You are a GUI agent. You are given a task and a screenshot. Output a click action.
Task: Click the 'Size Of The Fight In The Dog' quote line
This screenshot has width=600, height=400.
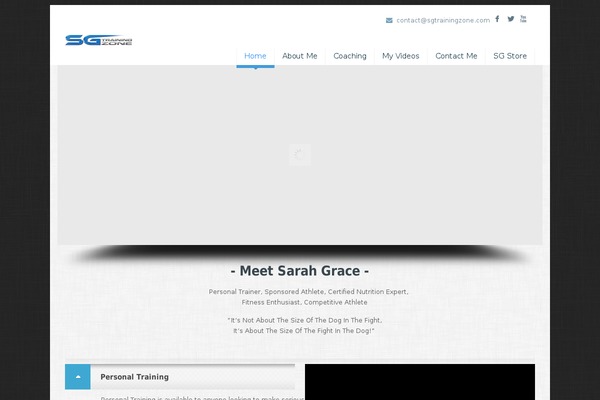click(x=304, y=331)
